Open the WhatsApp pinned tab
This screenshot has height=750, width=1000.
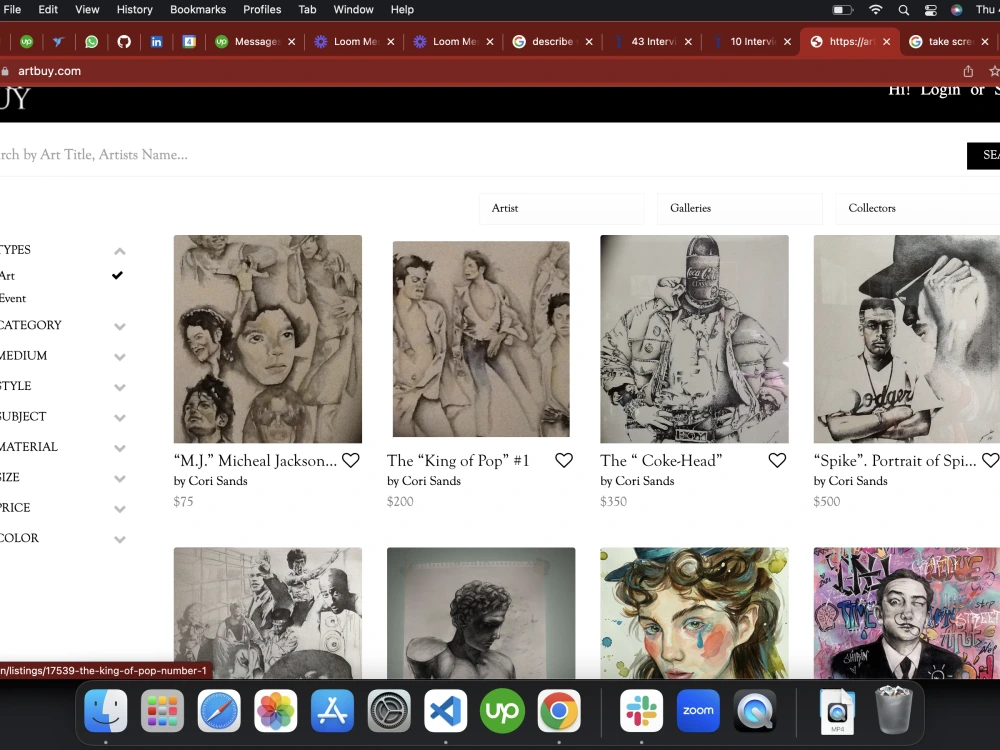[92, 41]
